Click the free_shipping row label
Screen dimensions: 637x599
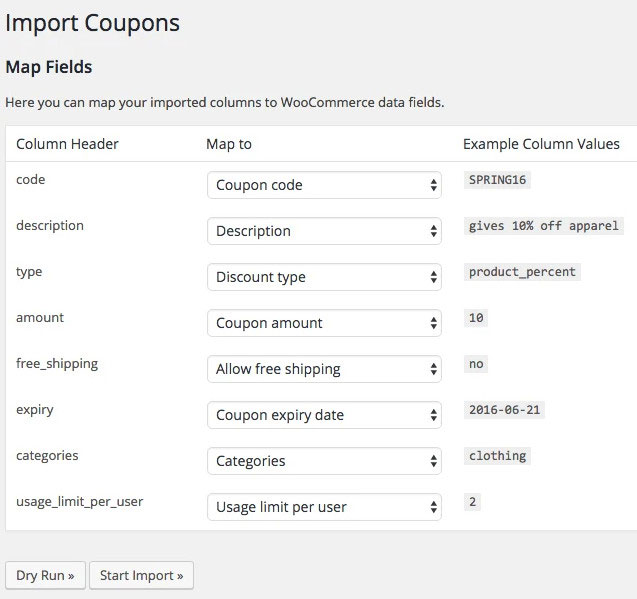click(x=57, y=363)
